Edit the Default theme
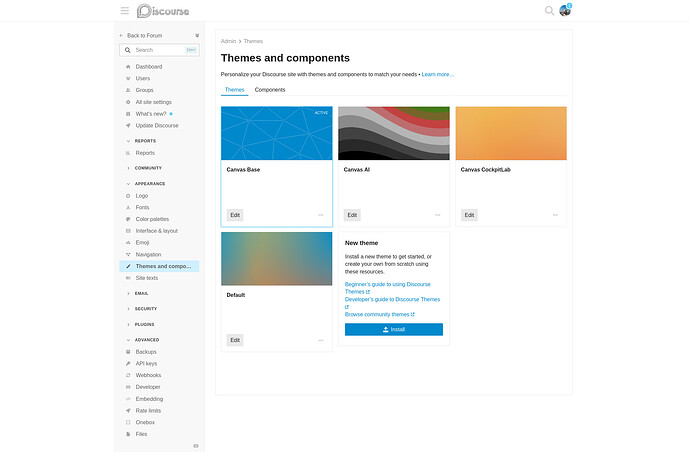 235,340
